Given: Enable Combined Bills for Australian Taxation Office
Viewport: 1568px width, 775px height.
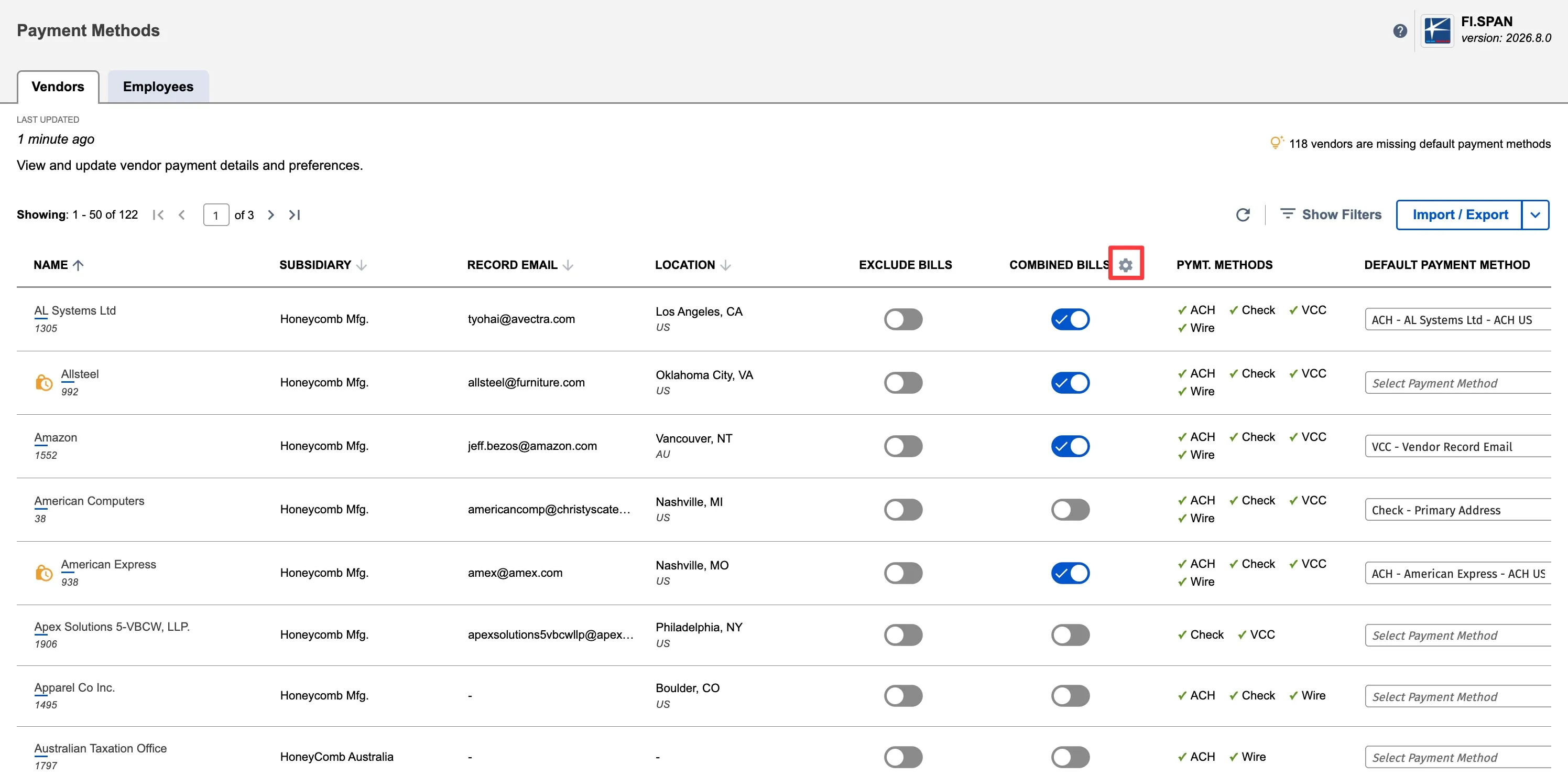Looking at the screenshot, I should (x=1070, y=757).
